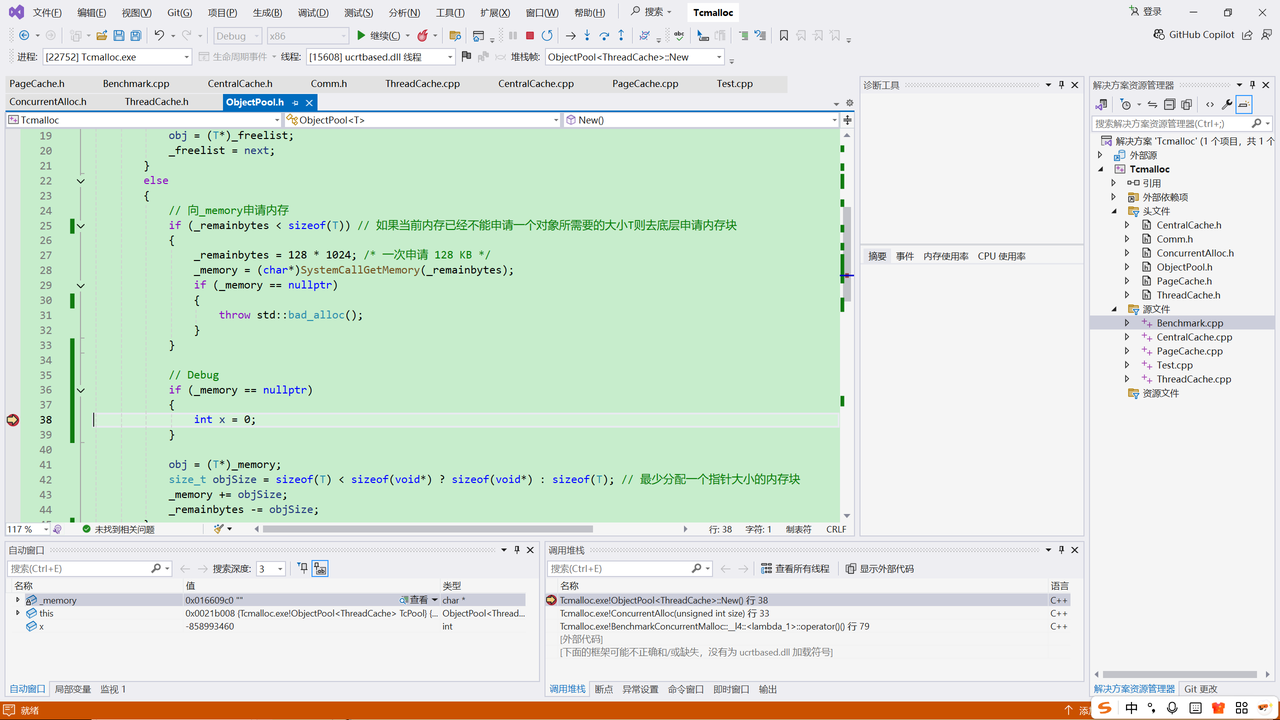Click the Step Into debug icon
The width and height of the screenshot is (1280, 720).
click(587, 36)
